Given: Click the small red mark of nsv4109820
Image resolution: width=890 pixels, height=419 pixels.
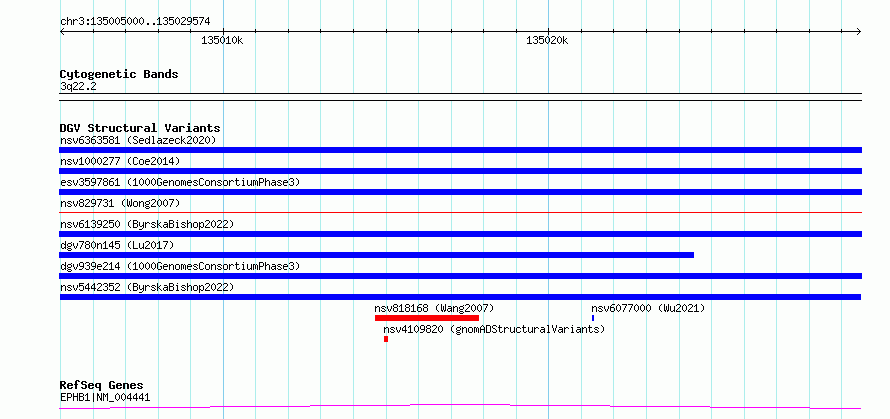Looking at the screenshot, I should click(386, 339).
